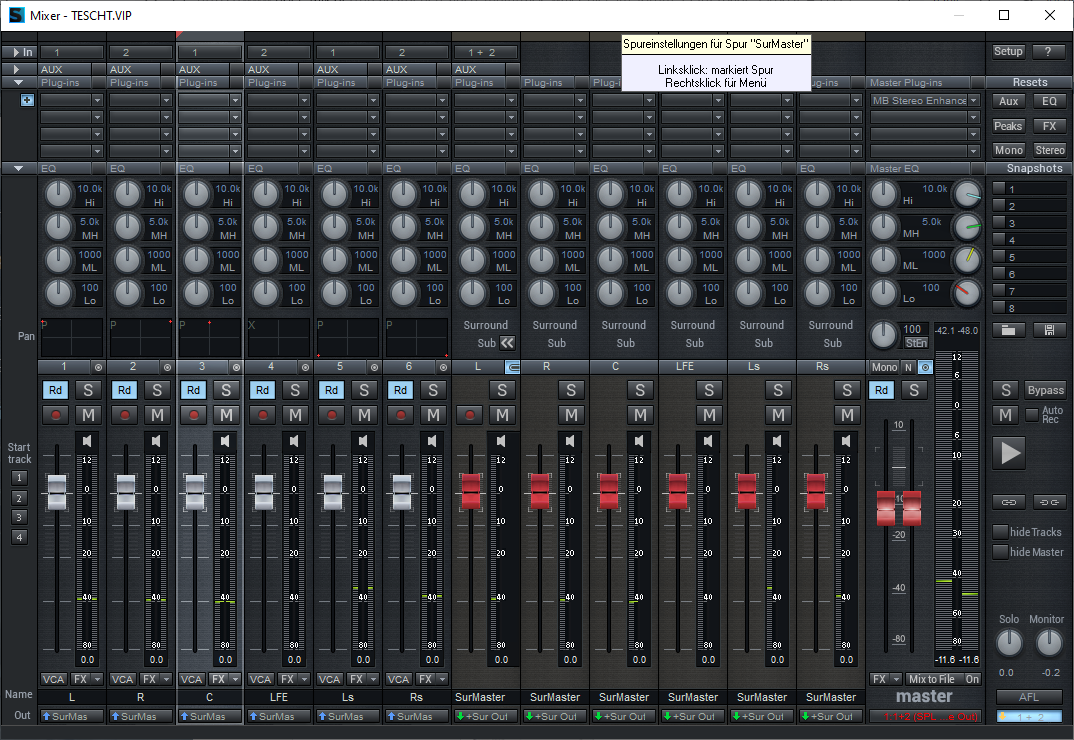
Task: Enable the hide Master checkbox
Action: pos(1000,552)
